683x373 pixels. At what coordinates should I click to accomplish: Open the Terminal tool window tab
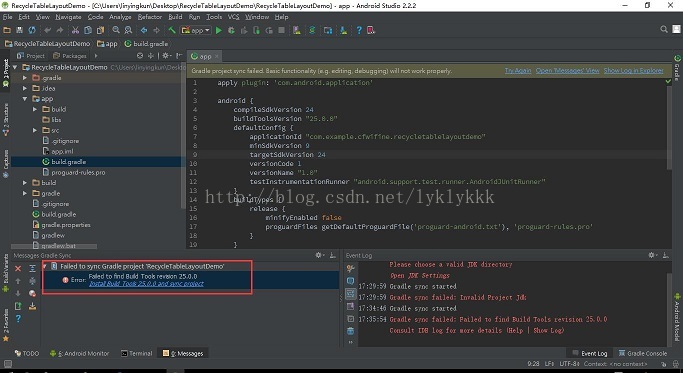[x=136, y=353]
